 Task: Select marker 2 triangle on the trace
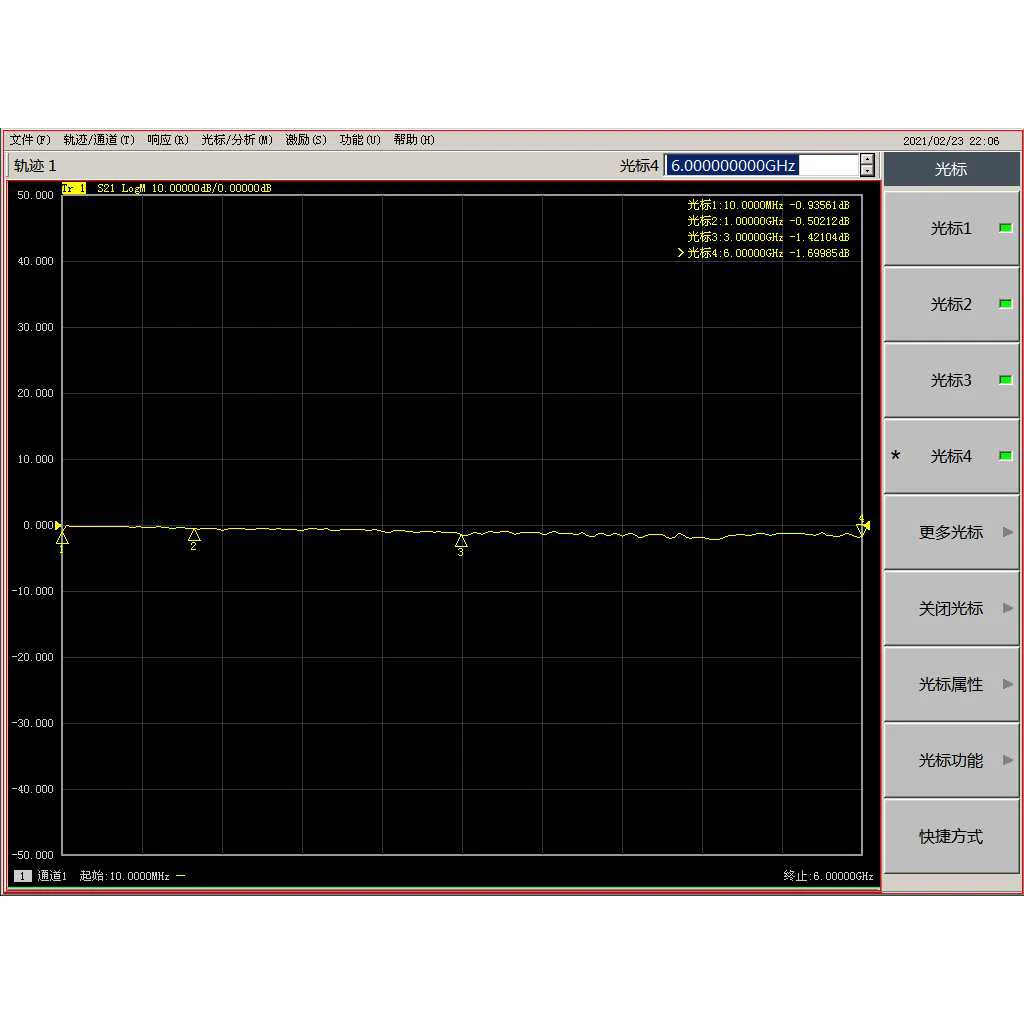(x=194, y=535)
